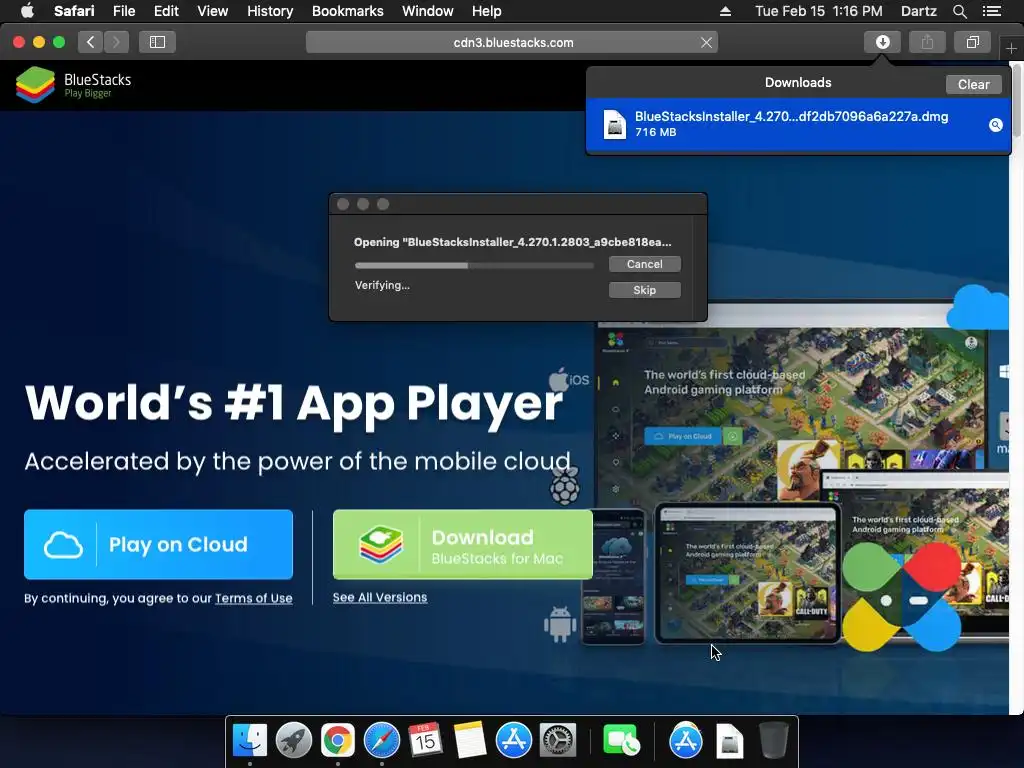Click the dmg file icon in Downloads
The height and width of the screenshot is (768, 1024).
pos(615,124)
